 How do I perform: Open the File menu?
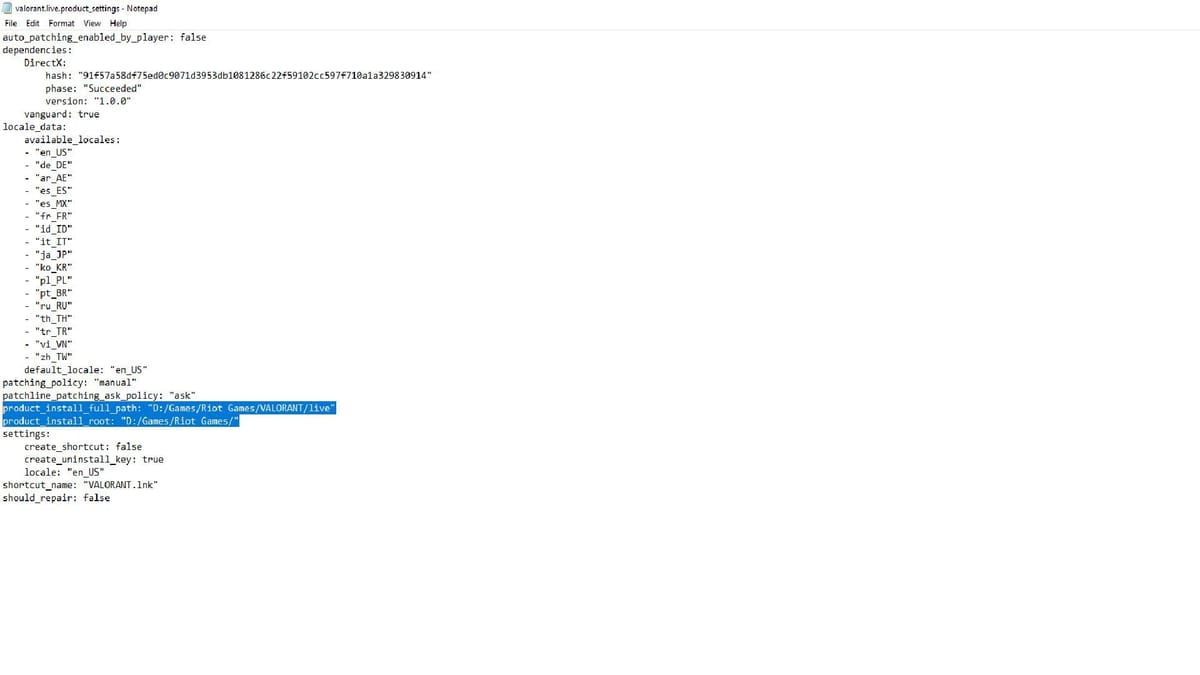(x=10, y=23)
